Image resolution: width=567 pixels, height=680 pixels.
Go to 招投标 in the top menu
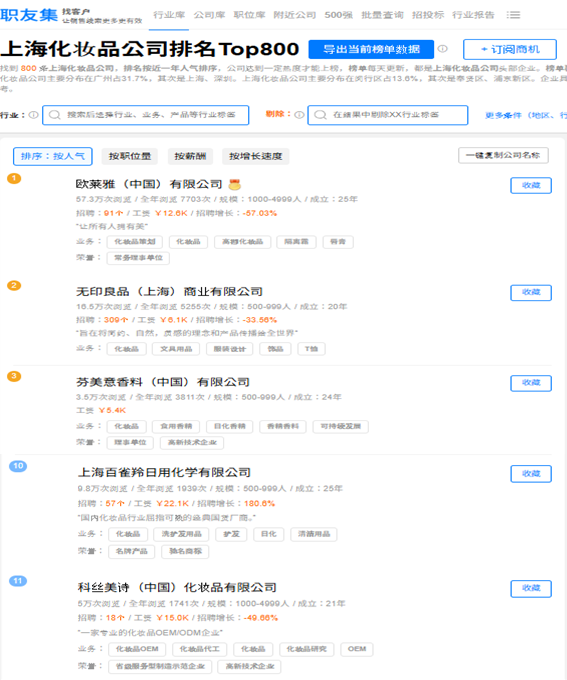pyautogui.click(x=428, y=15)
